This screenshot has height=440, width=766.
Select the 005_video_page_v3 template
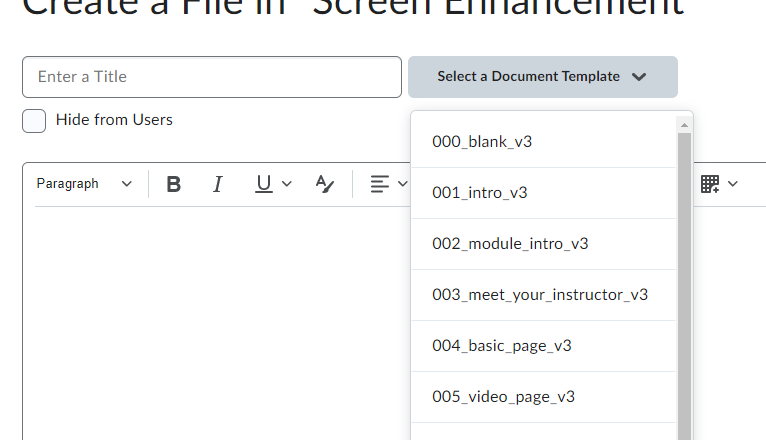504,397
